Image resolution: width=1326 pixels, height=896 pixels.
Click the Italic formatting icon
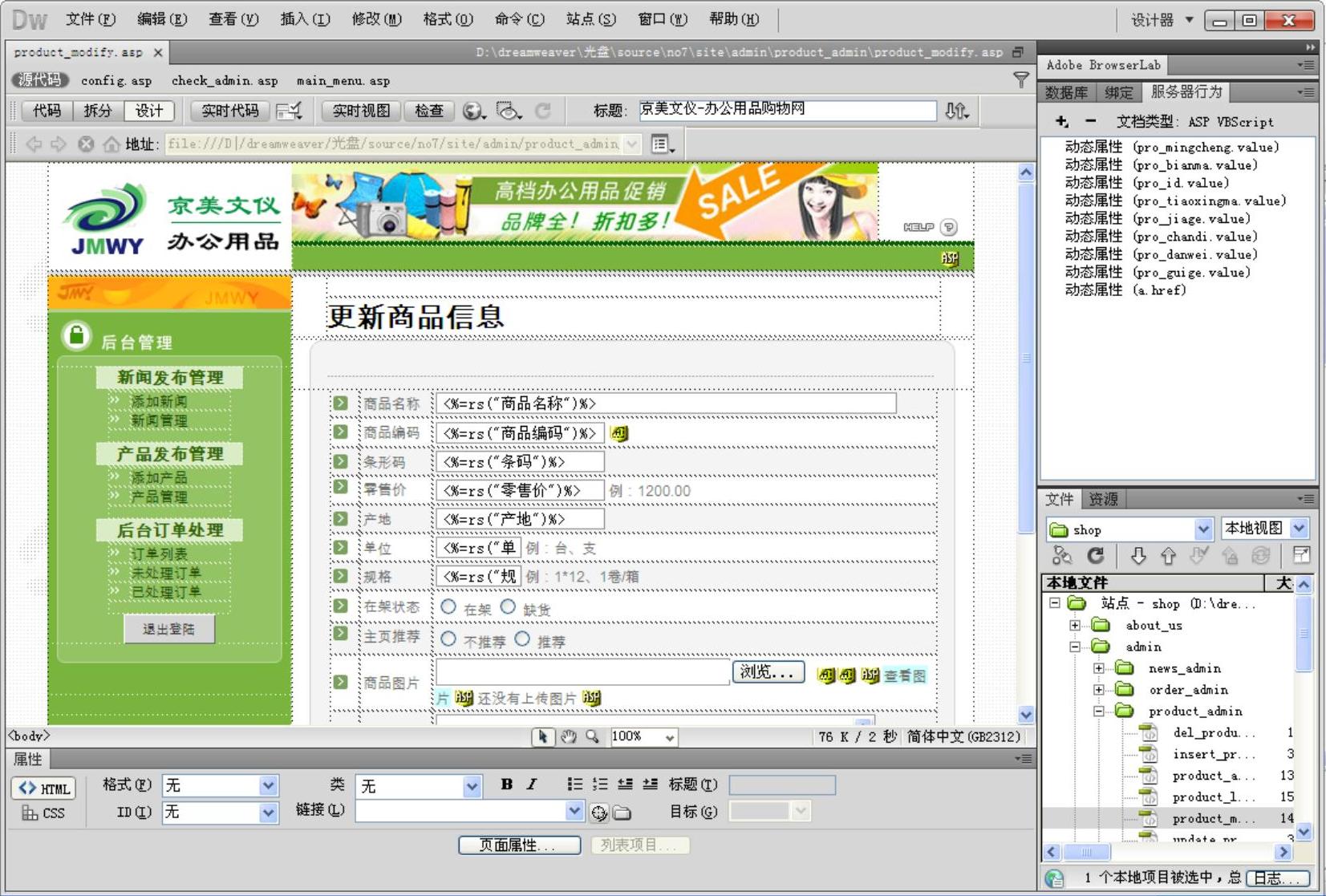coord(531,785)
